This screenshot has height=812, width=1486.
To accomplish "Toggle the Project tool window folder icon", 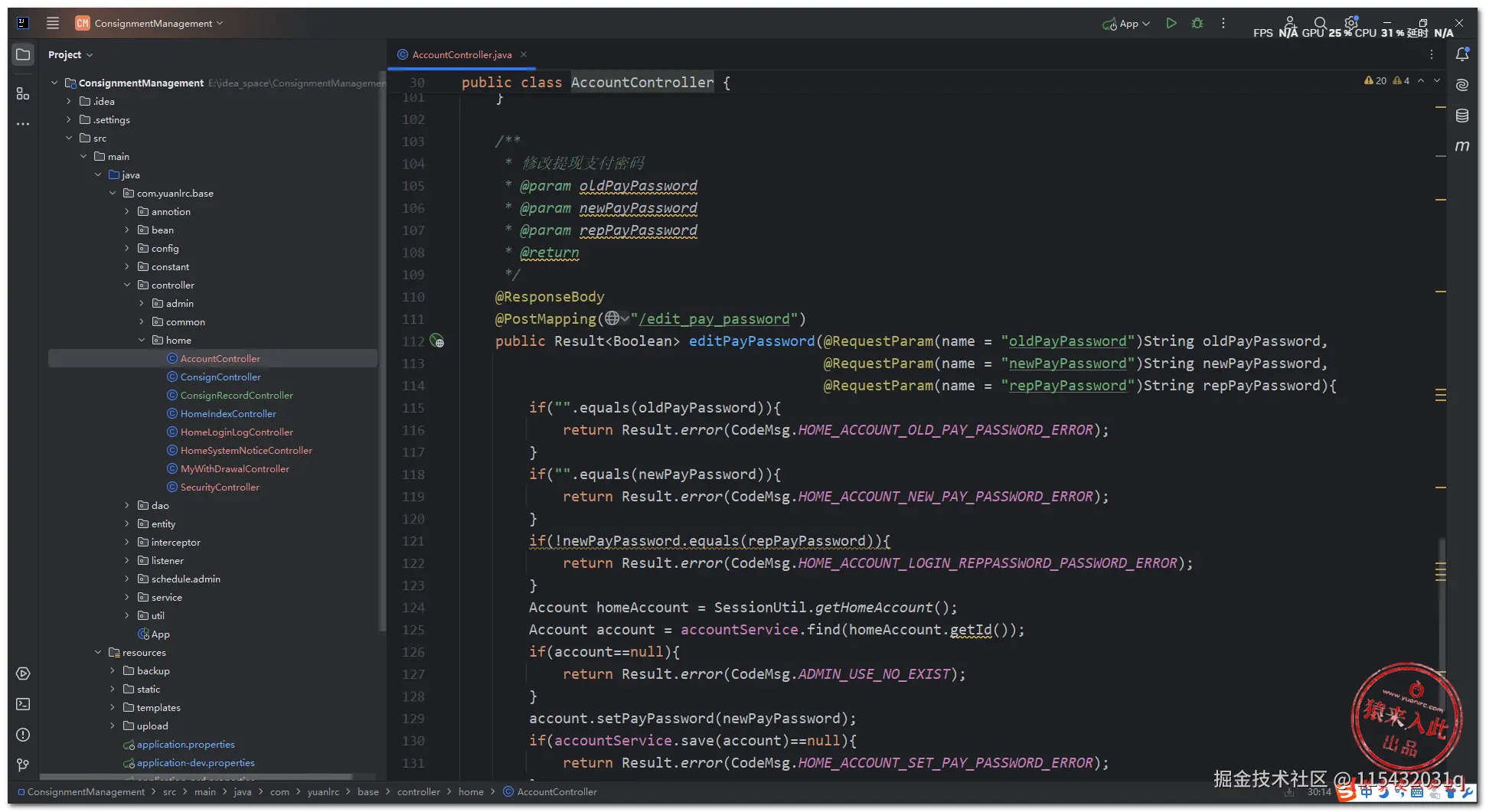I will pos(23,55).
